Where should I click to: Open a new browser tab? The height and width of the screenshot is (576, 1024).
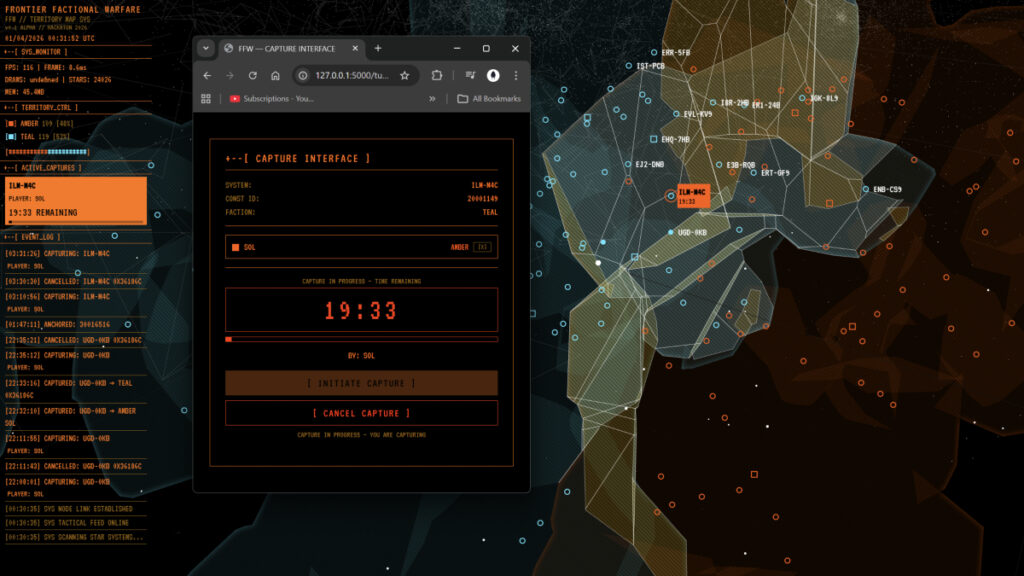pyautogui.click(x=377, y=48)
